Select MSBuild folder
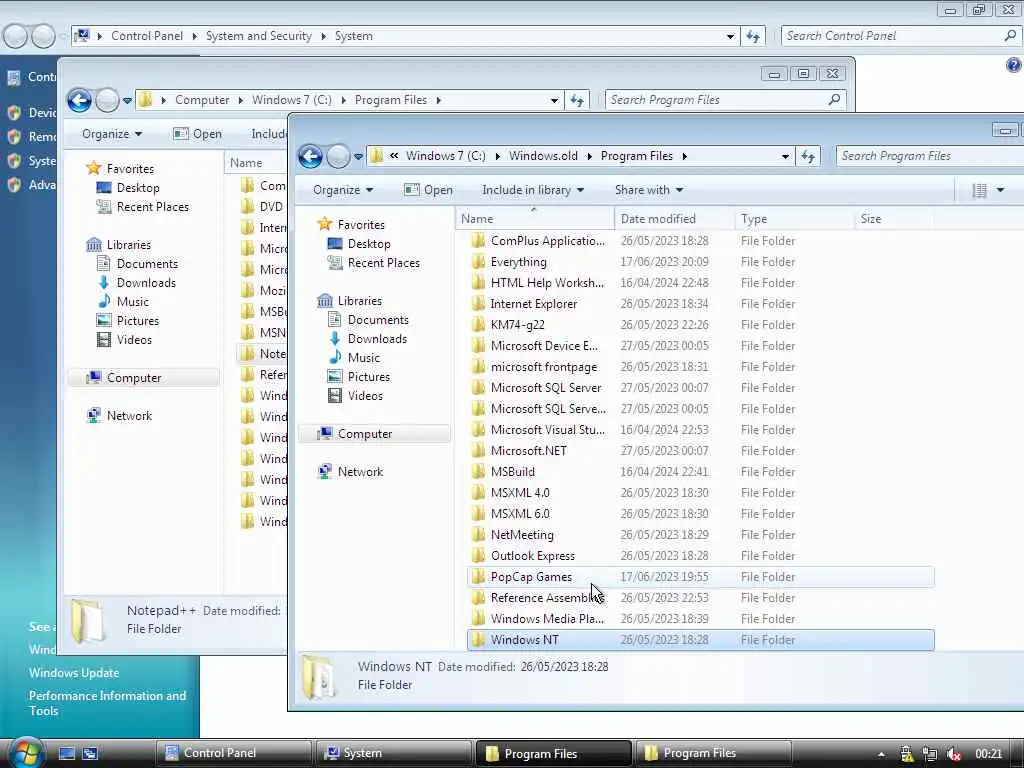Screen dimensions: 1024x768 pyautogui.click(x=701, y=472)
